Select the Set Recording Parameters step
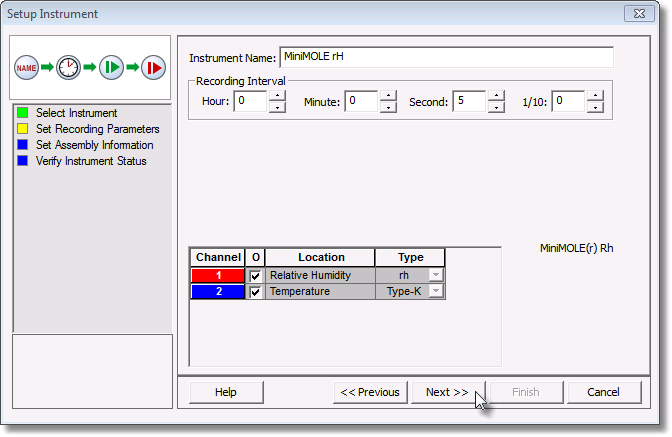 [98, 129]
